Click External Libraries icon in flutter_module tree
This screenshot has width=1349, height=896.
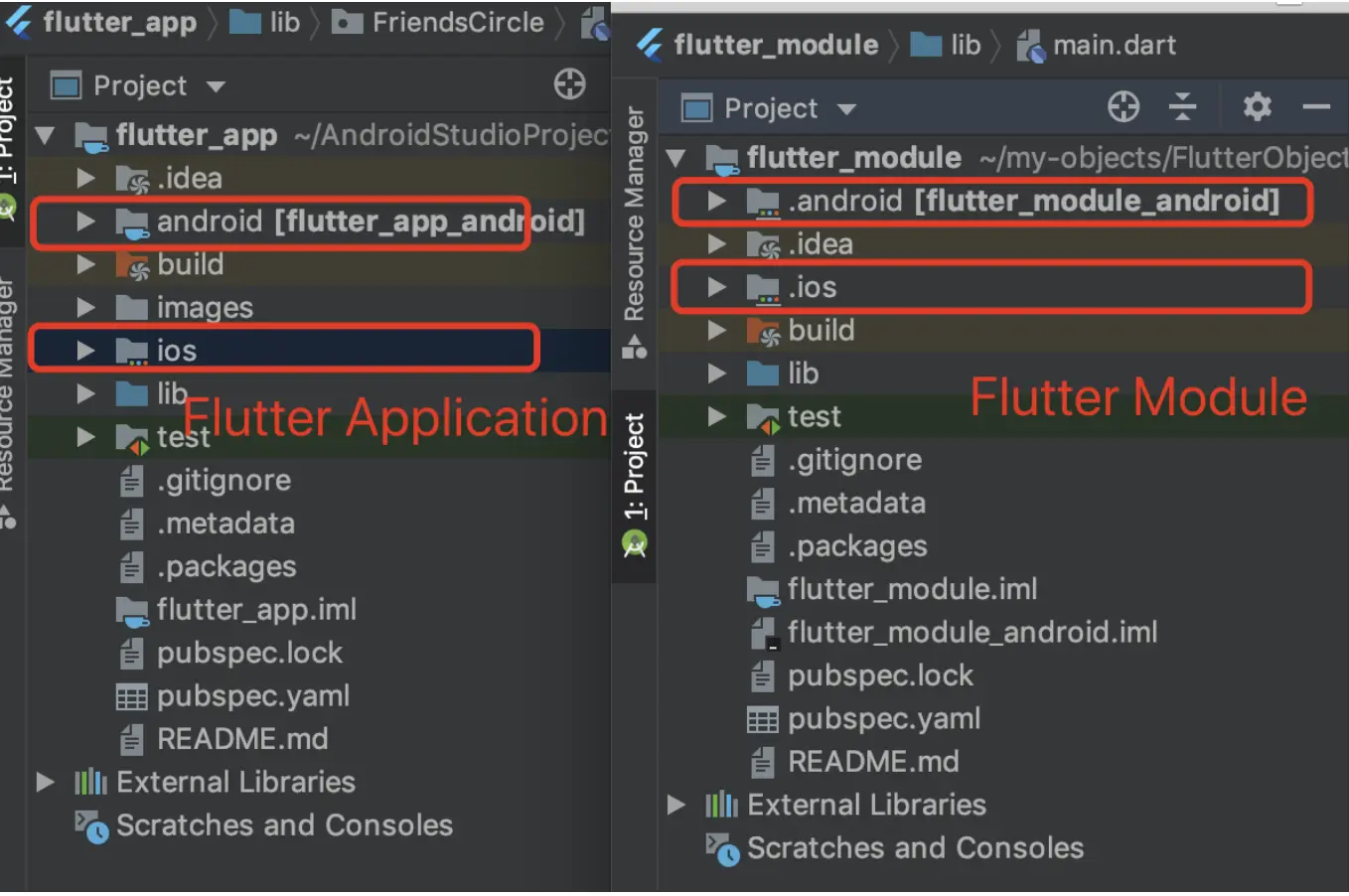[721, 806]
